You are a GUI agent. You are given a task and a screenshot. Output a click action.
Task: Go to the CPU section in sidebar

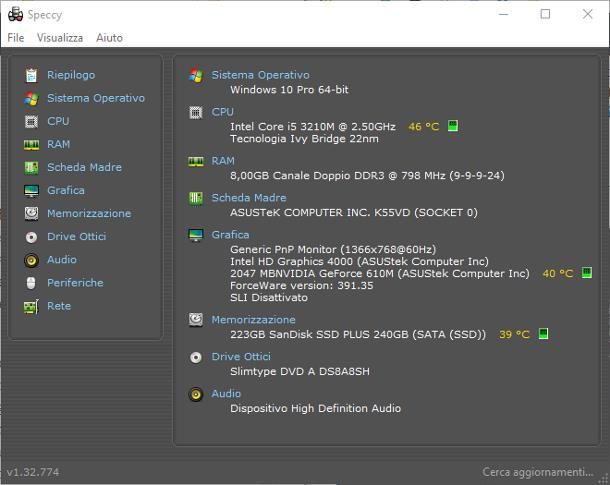tap(58, 121)
